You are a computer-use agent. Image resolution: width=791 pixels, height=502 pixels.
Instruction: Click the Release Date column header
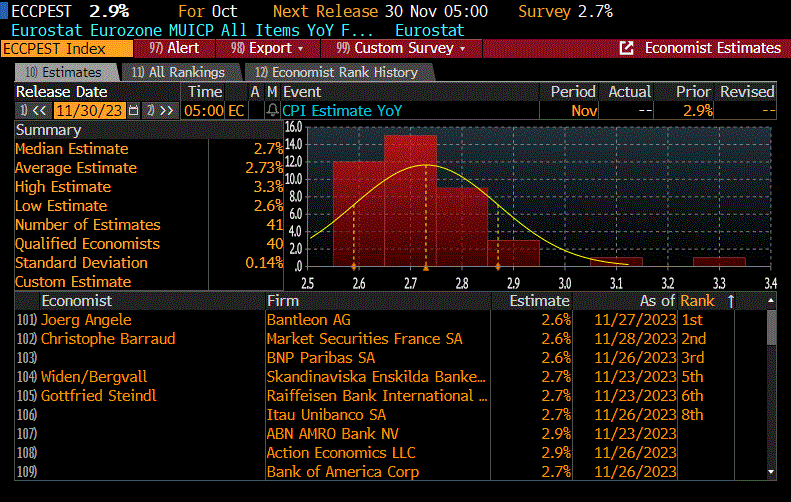(x=62, y=92)
